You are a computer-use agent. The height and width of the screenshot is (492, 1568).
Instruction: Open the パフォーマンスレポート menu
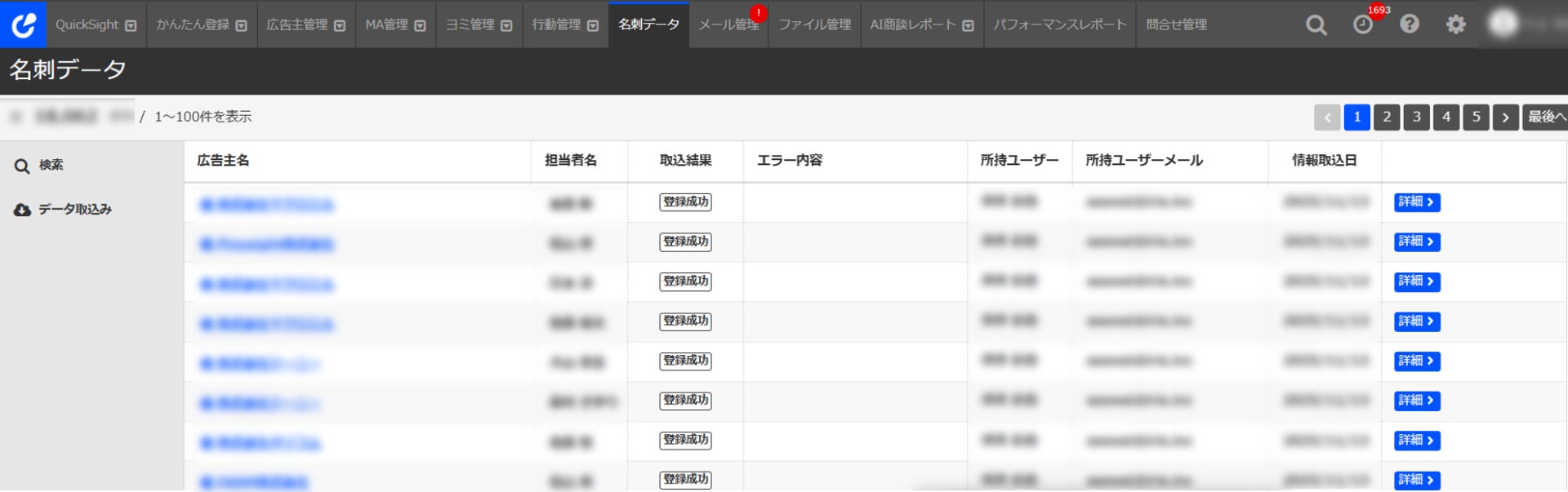click(1059, 24)
